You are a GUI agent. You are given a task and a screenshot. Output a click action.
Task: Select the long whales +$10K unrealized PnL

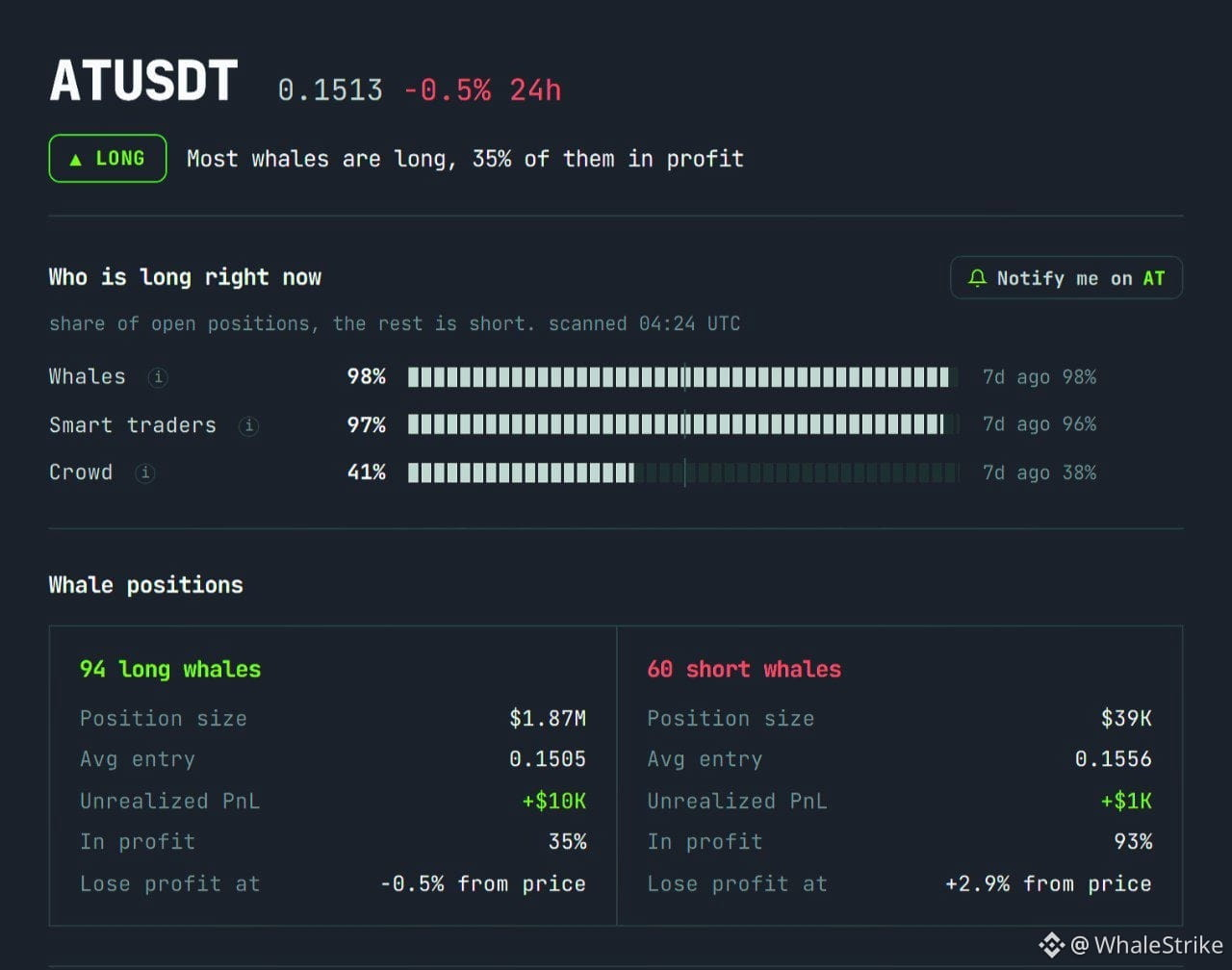coord(554,801)
